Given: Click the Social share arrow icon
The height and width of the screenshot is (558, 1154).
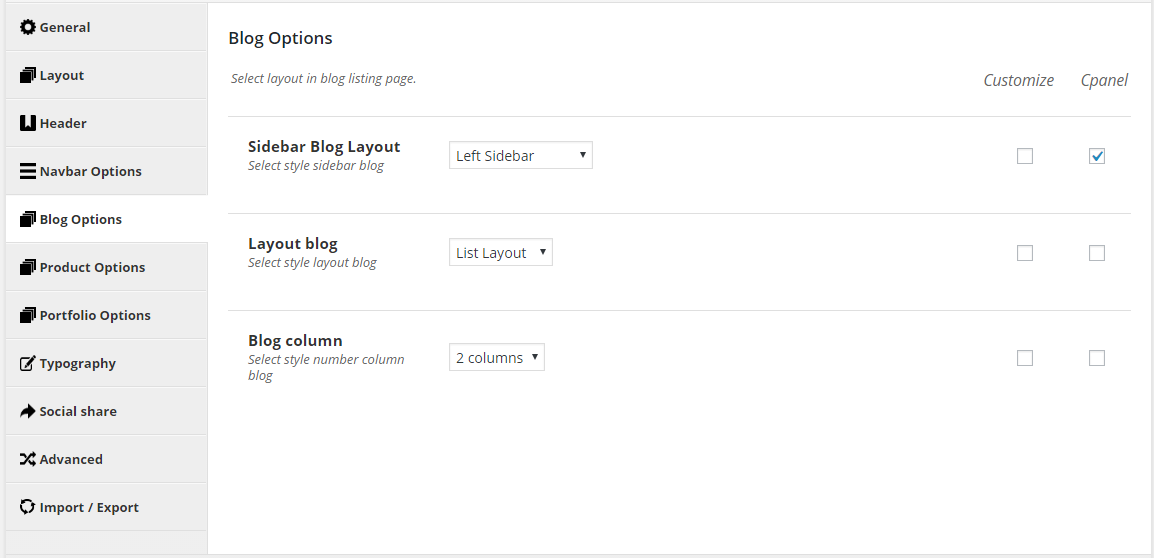Looking at the screenshot, I should [x=27, y=411].
